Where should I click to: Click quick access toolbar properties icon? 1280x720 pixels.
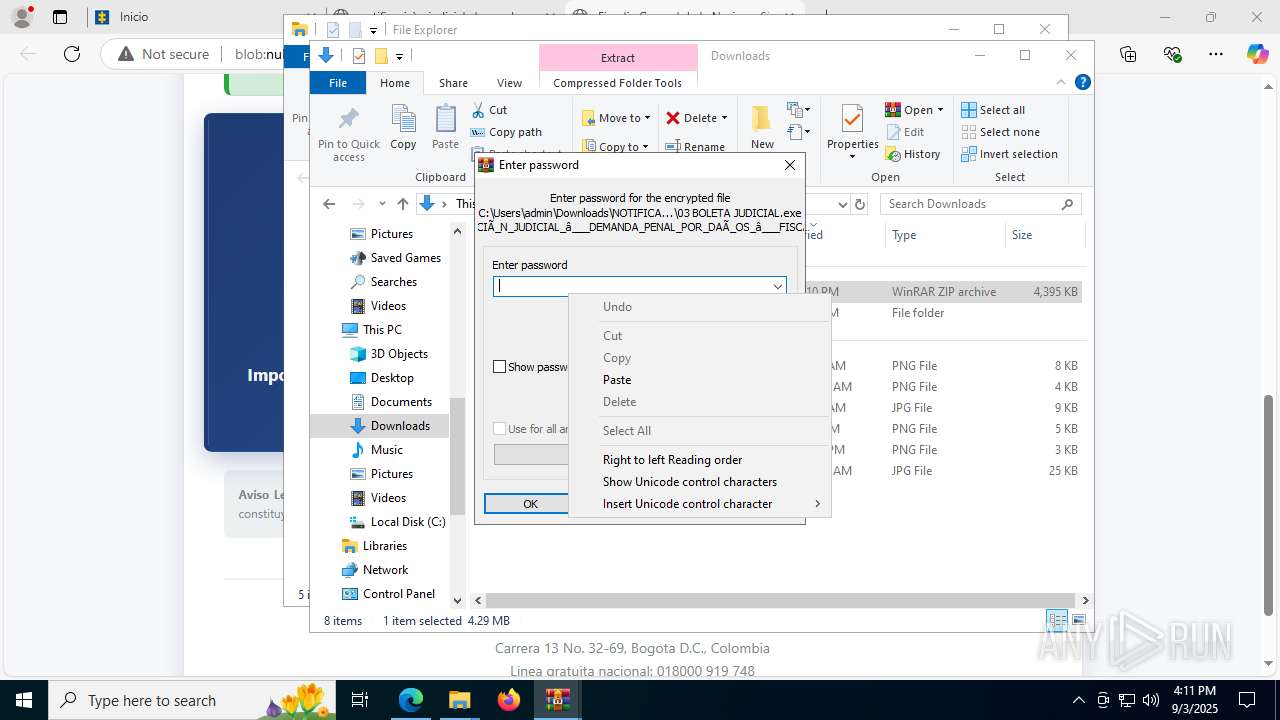click(x=359, y=56)
